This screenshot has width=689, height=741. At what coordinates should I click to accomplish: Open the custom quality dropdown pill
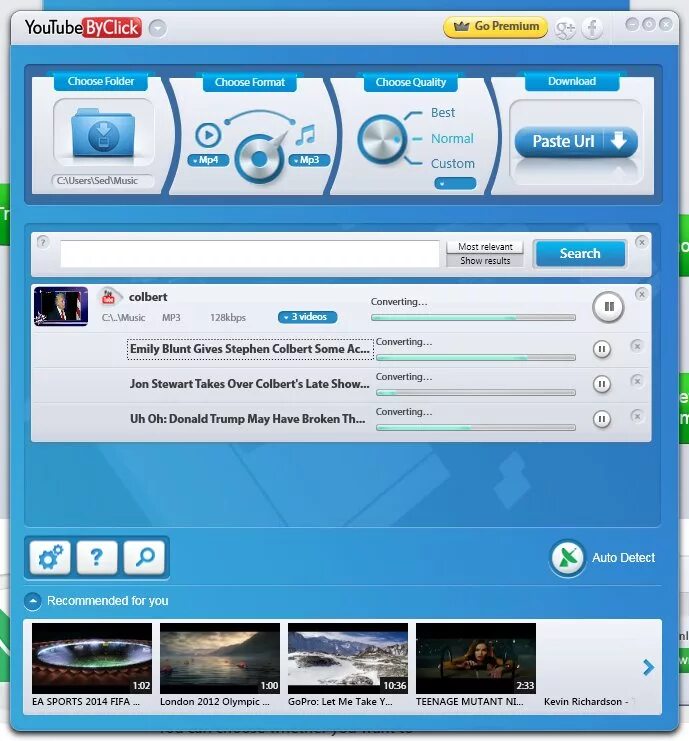[455, 183]
